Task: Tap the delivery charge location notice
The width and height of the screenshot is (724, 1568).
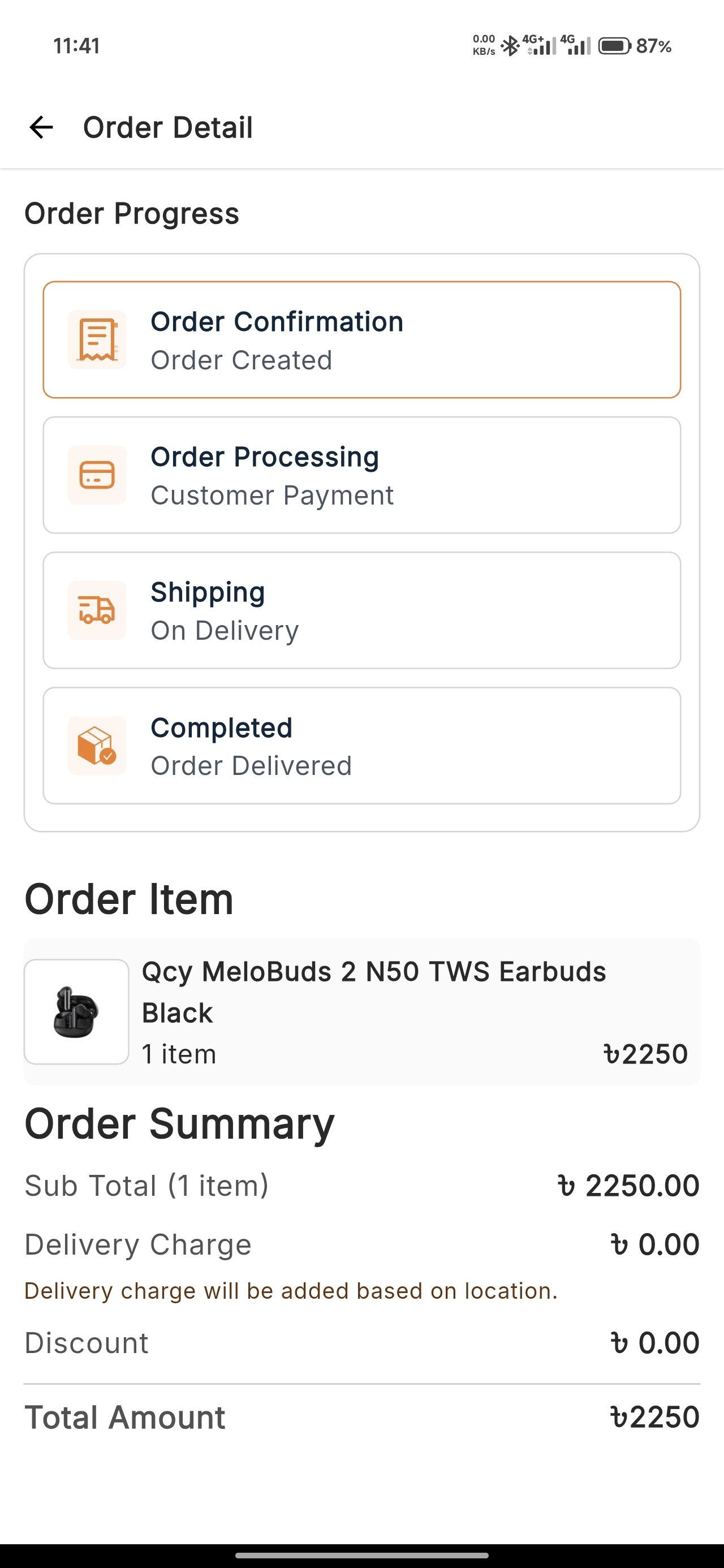Action: click(x=291, y=1291)
